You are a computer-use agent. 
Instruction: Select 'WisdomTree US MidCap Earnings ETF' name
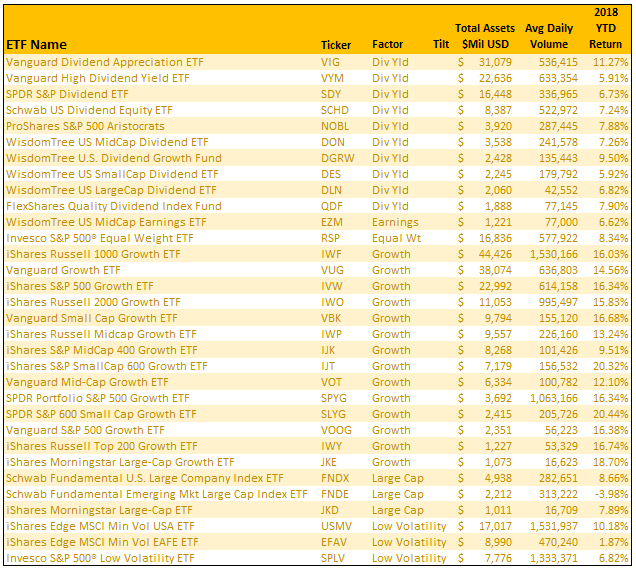106,222
